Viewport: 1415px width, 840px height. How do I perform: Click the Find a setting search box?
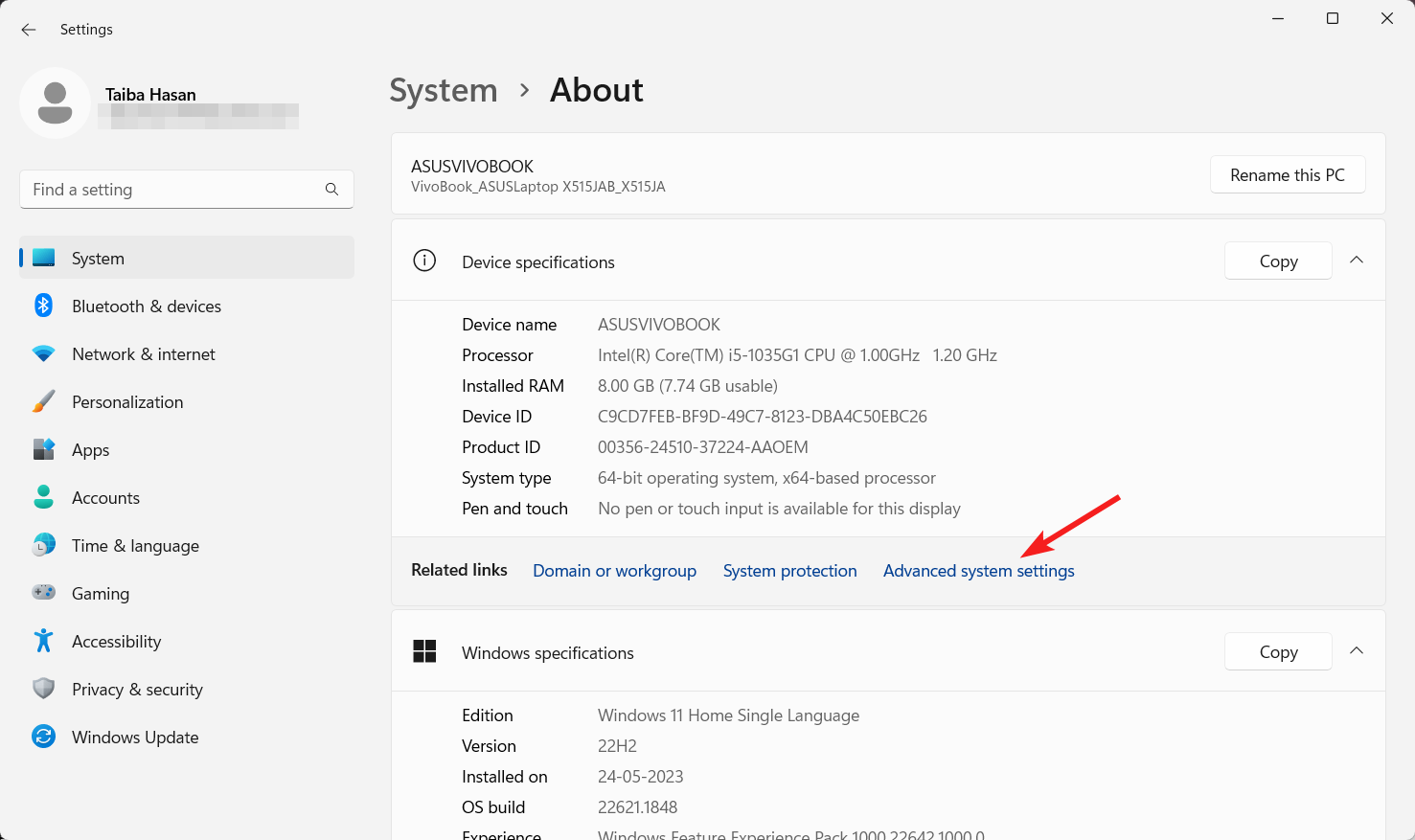(187, 190)
